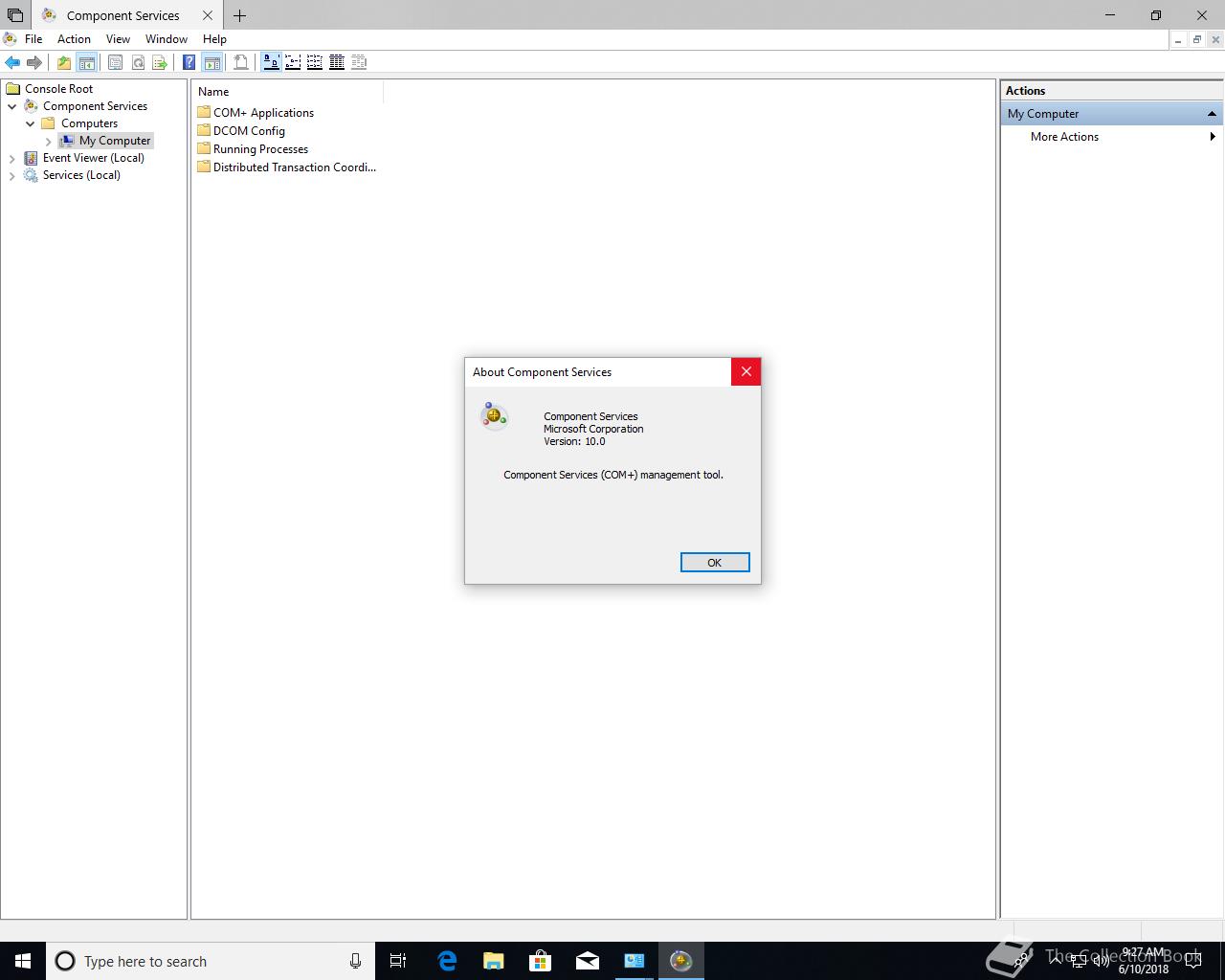Switch to Small Icons view
This screenshot has width=1225, height=980.
coord(293,62)
